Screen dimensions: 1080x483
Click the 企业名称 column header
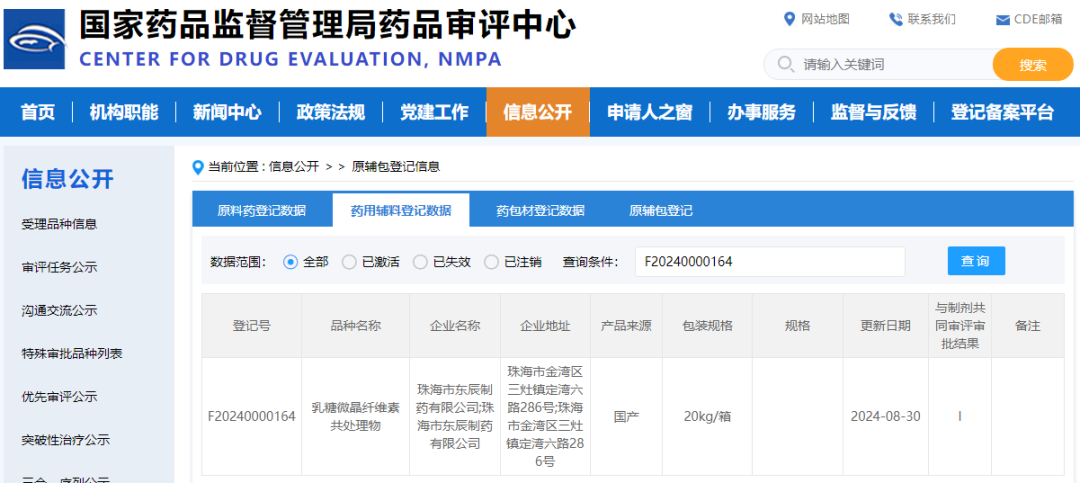pos(455,326)
